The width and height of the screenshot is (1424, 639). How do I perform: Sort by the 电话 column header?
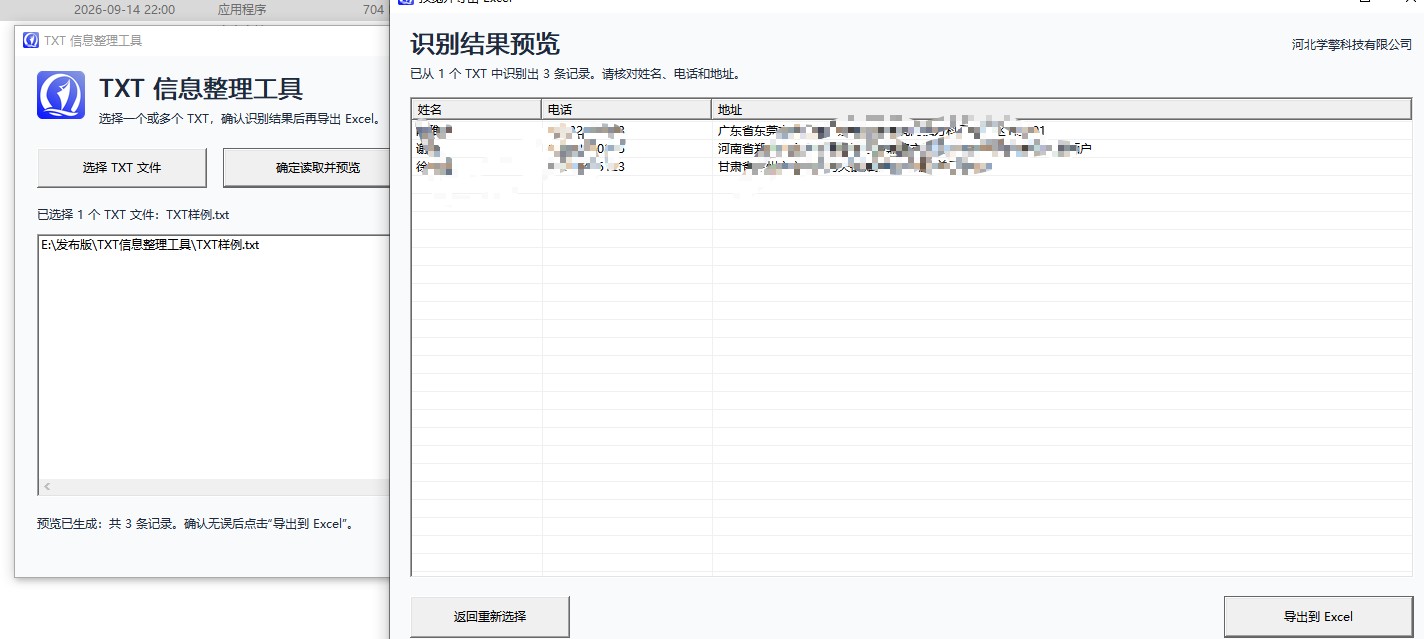(x=626, y=109)
